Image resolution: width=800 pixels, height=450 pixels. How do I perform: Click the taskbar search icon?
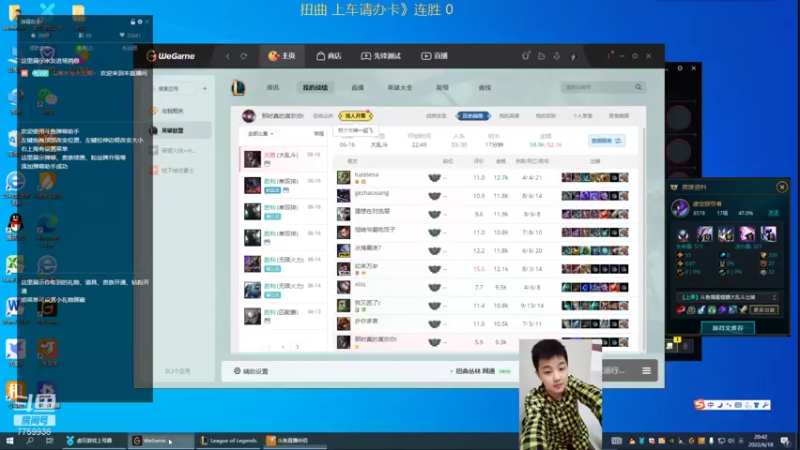pyautogui.click(x=30, y=440)
